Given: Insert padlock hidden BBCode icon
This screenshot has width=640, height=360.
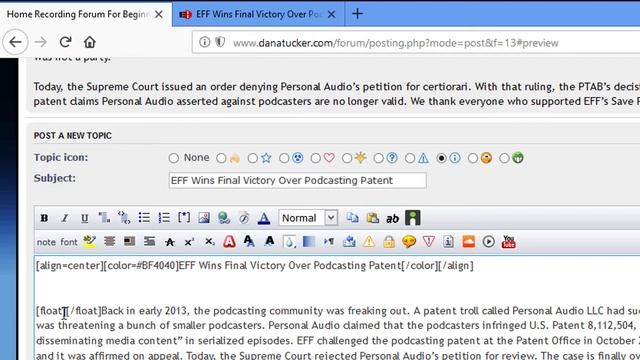Looking at the screenshot, I should [389, 242].
